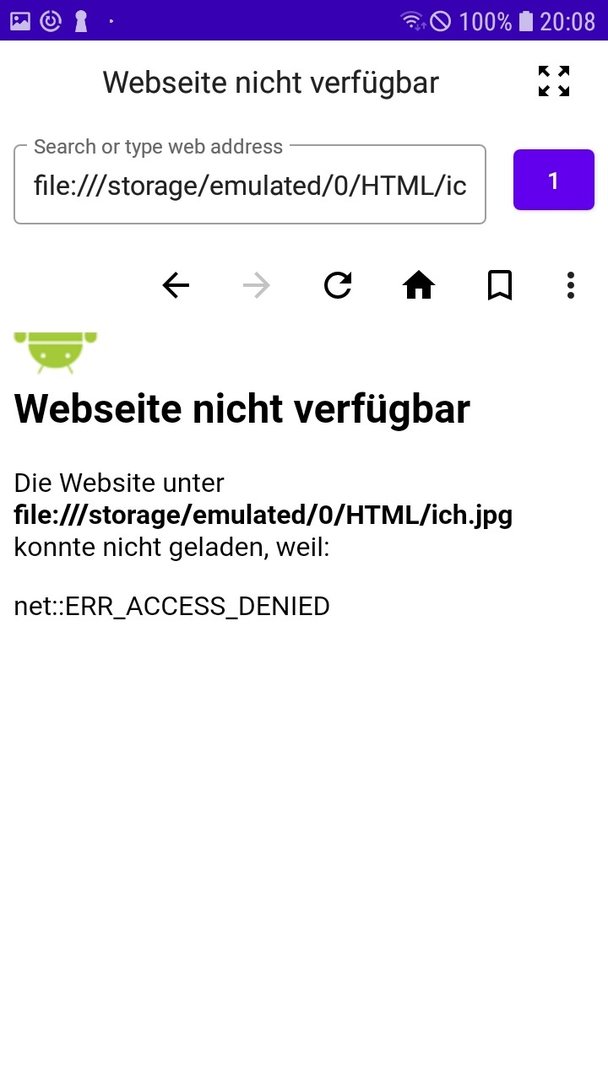The width and height of the screenshot is (608, 1080).
Task: Tap the keyhole VPN notification icon
Action: (81, 21)
